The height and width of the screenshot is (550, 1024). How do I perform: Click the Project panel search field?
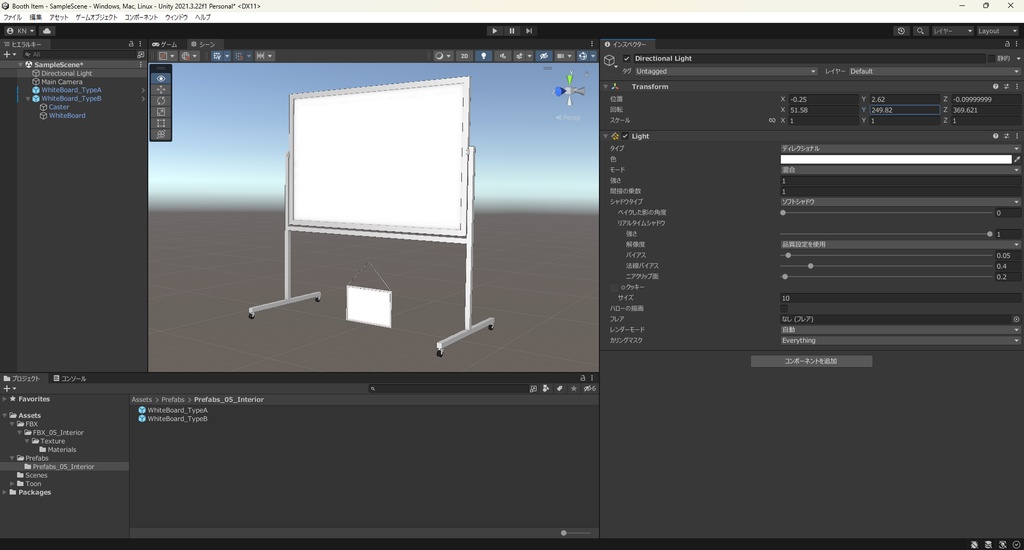(447, 389)
